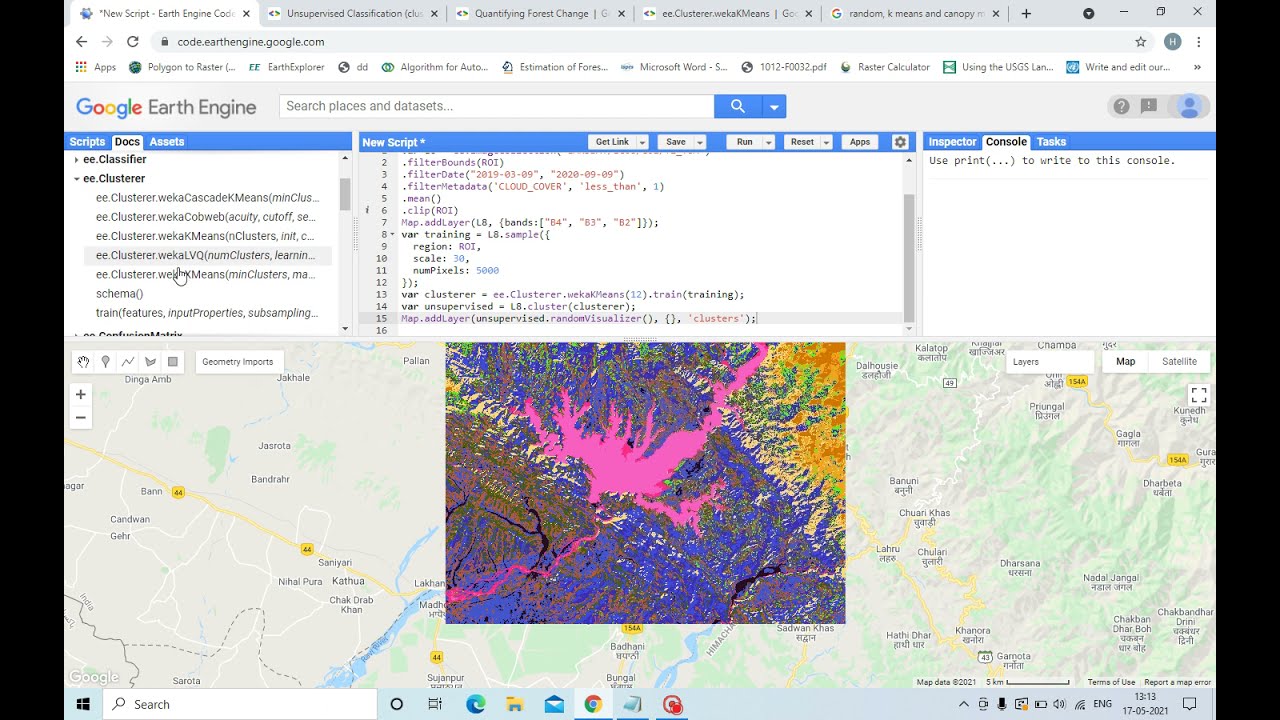Screen dimensions: 1280x720
Task: Open ee.Clusterer.wekaCascadeKMeans doc entry
Action: coord(207,198)
